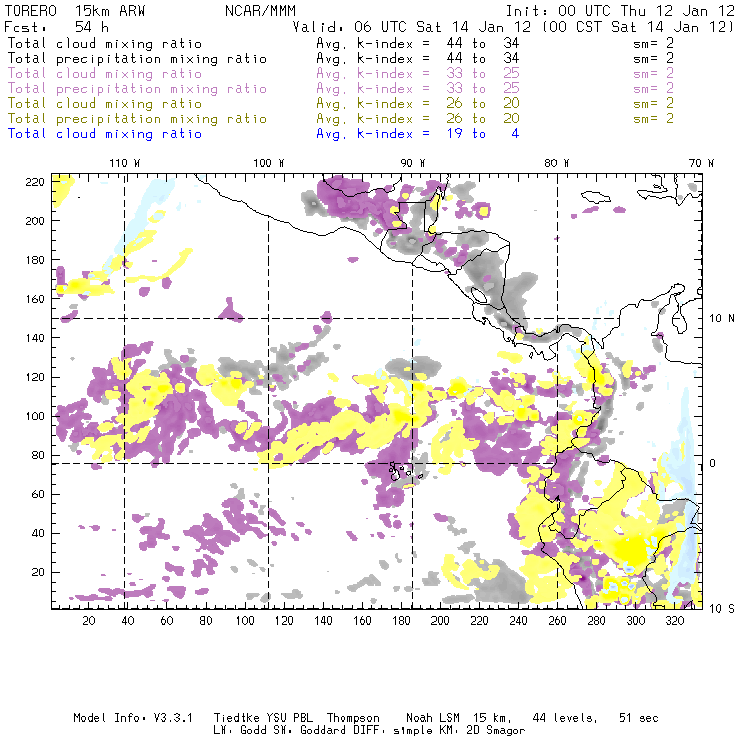
Task: Select the '60' tick on the vertical axis
Action: pos(38,494)
